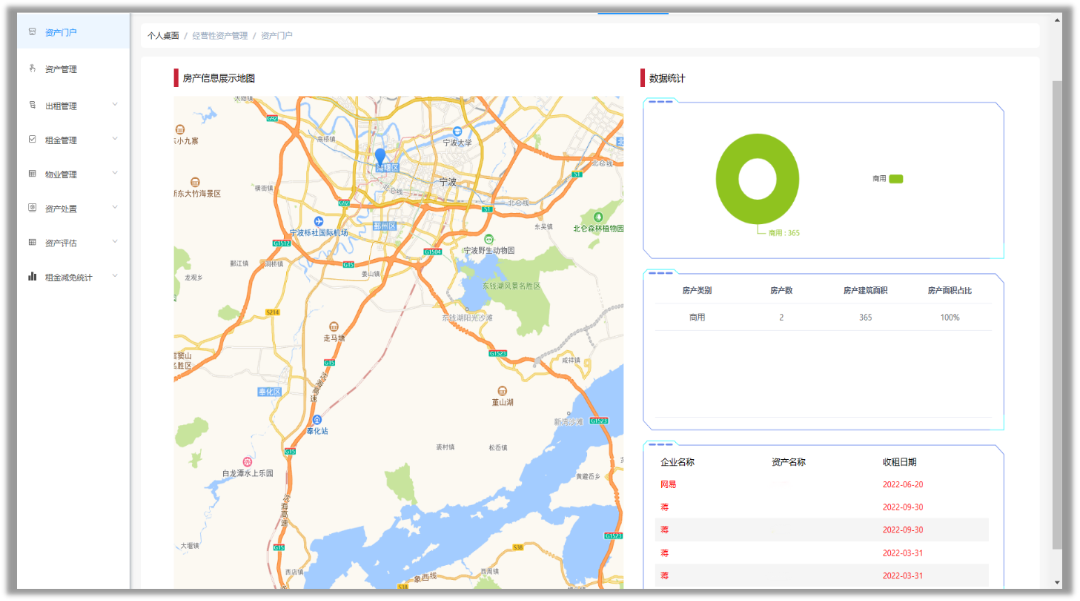Expand the 租金管理 submenu chevron
1080x601 pixels.
[115, 139]
